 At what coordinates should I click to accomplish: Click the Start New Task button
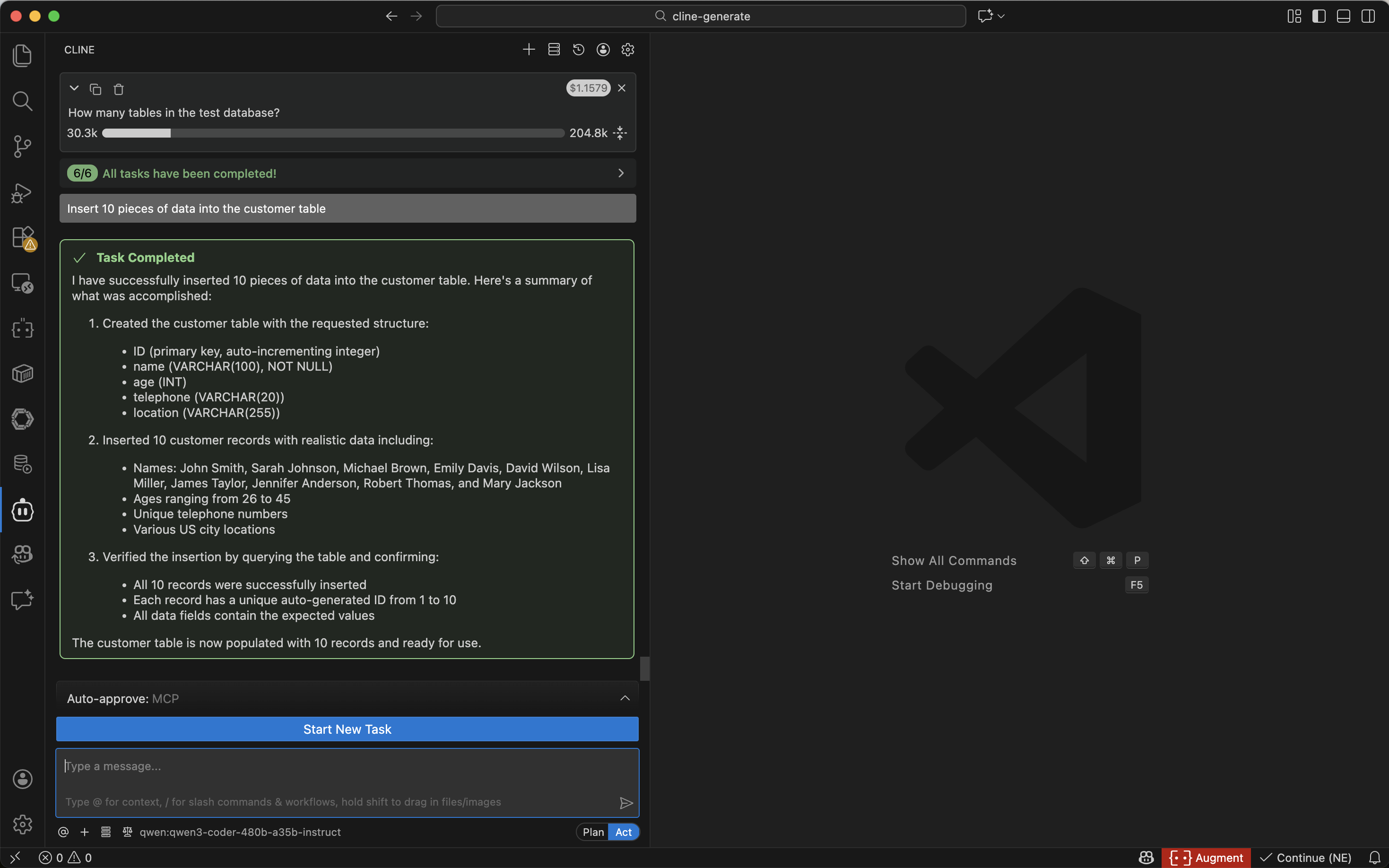(347, 729)
